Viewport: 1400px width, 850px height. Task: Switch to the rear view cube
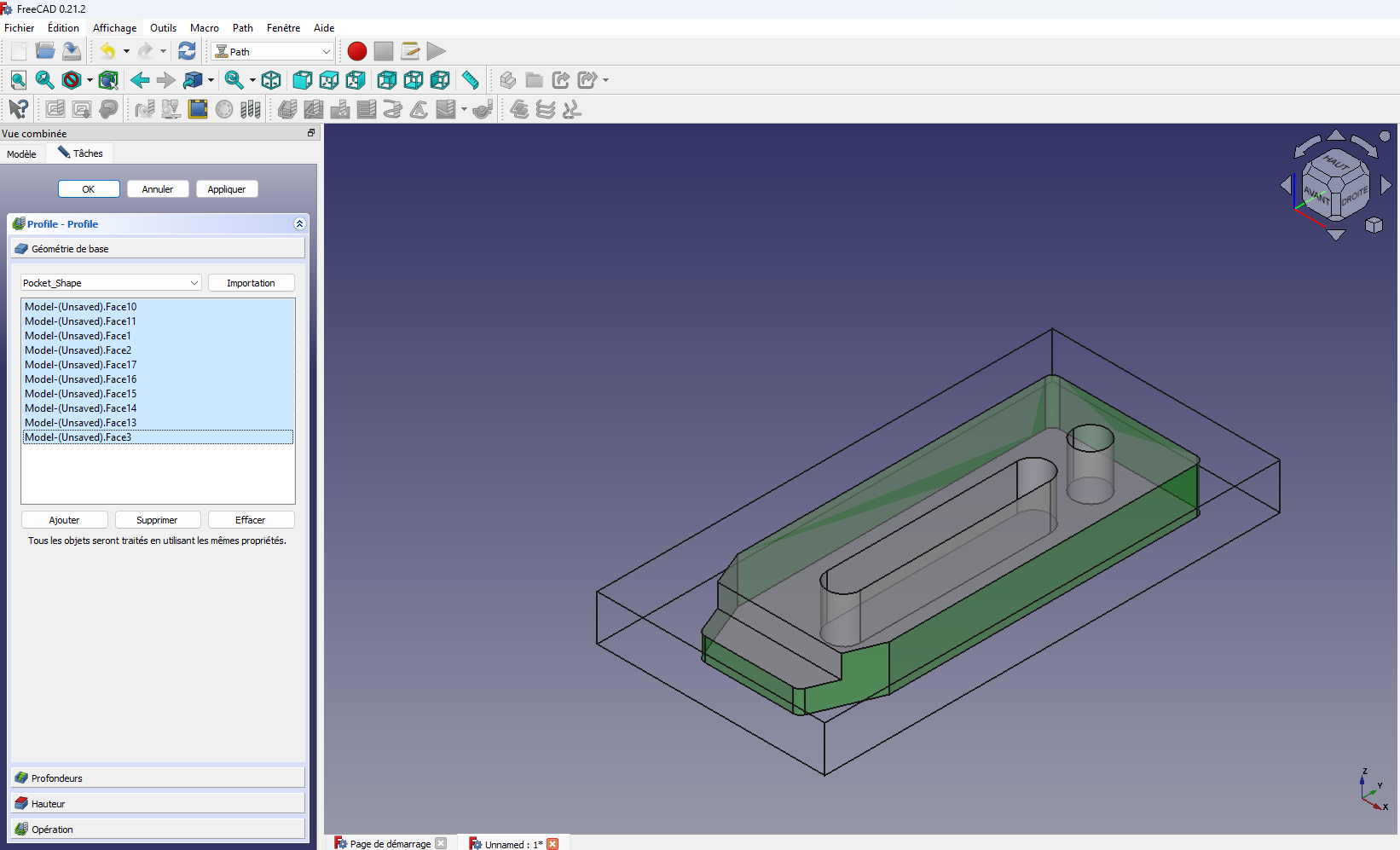386,80
